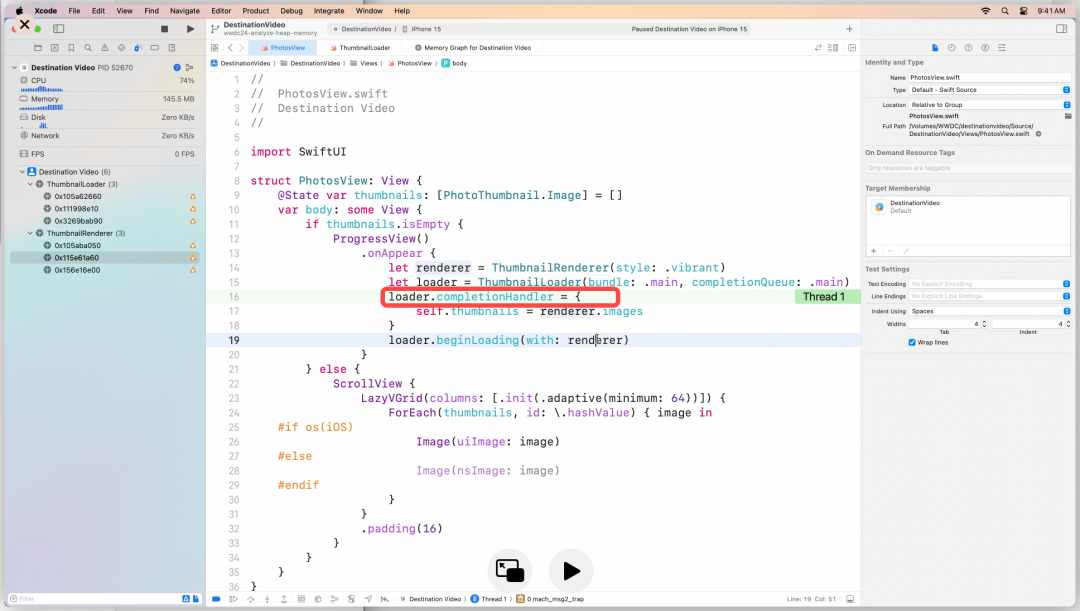Screen dimensions: 1080x611
Task: Collapse the ThumbnailRenderer (3) group
Action: [x=30, y=234]
